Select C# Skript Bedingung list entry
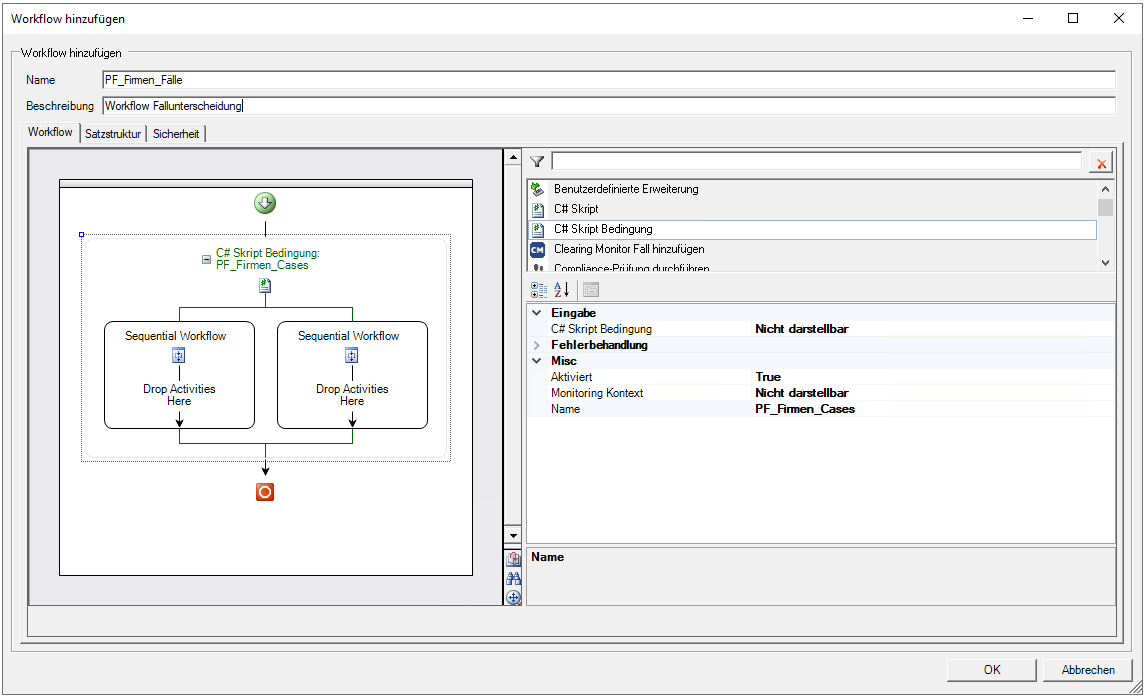The width and height of the screenshot is (1146, 699). point(812,230)
